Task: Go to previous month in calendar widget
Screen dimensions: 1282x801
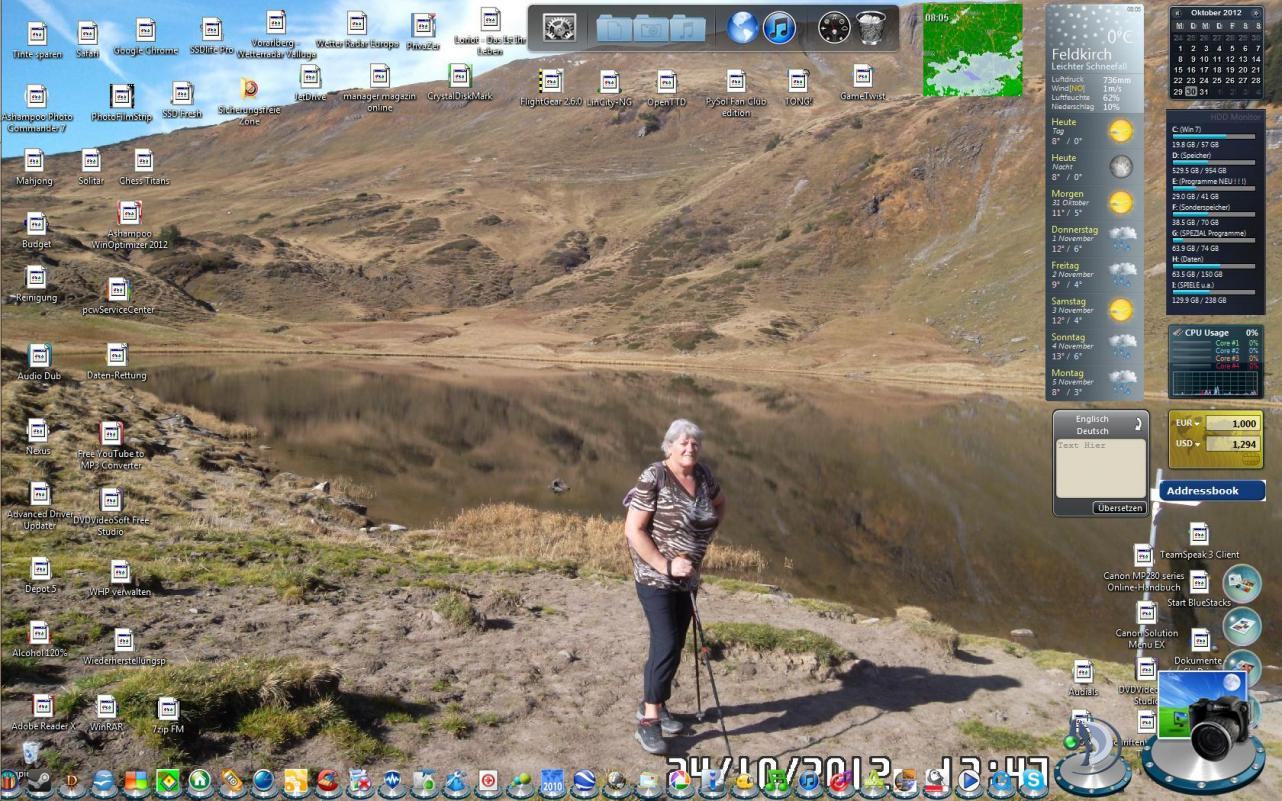Action: (1178, 12)
